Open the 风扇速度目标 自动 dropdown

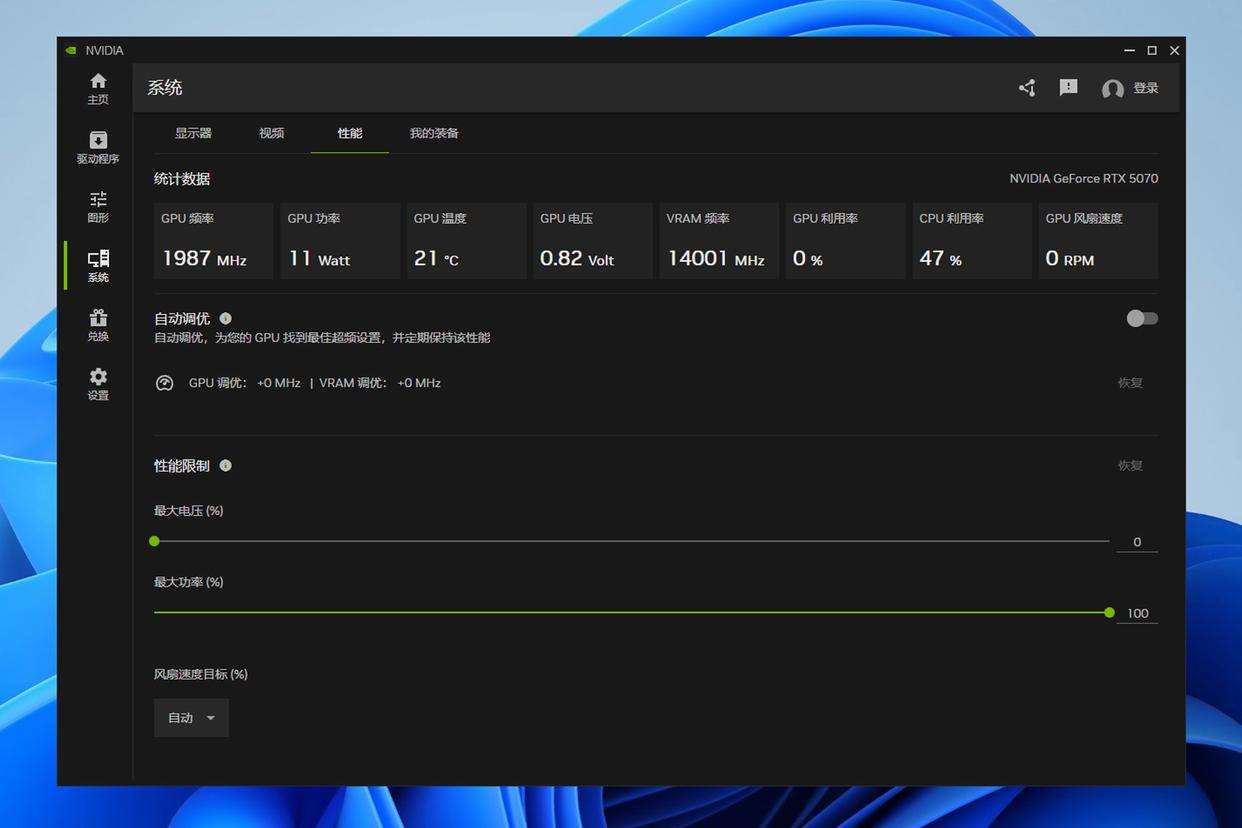(191, 718)
